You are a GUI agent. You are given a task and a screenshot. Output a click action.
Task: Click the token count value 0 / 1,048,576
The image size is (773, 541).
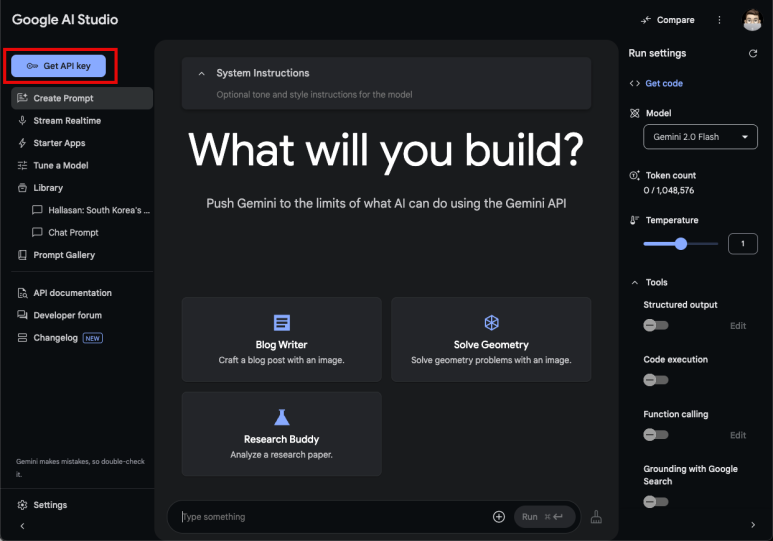[668, 190]
